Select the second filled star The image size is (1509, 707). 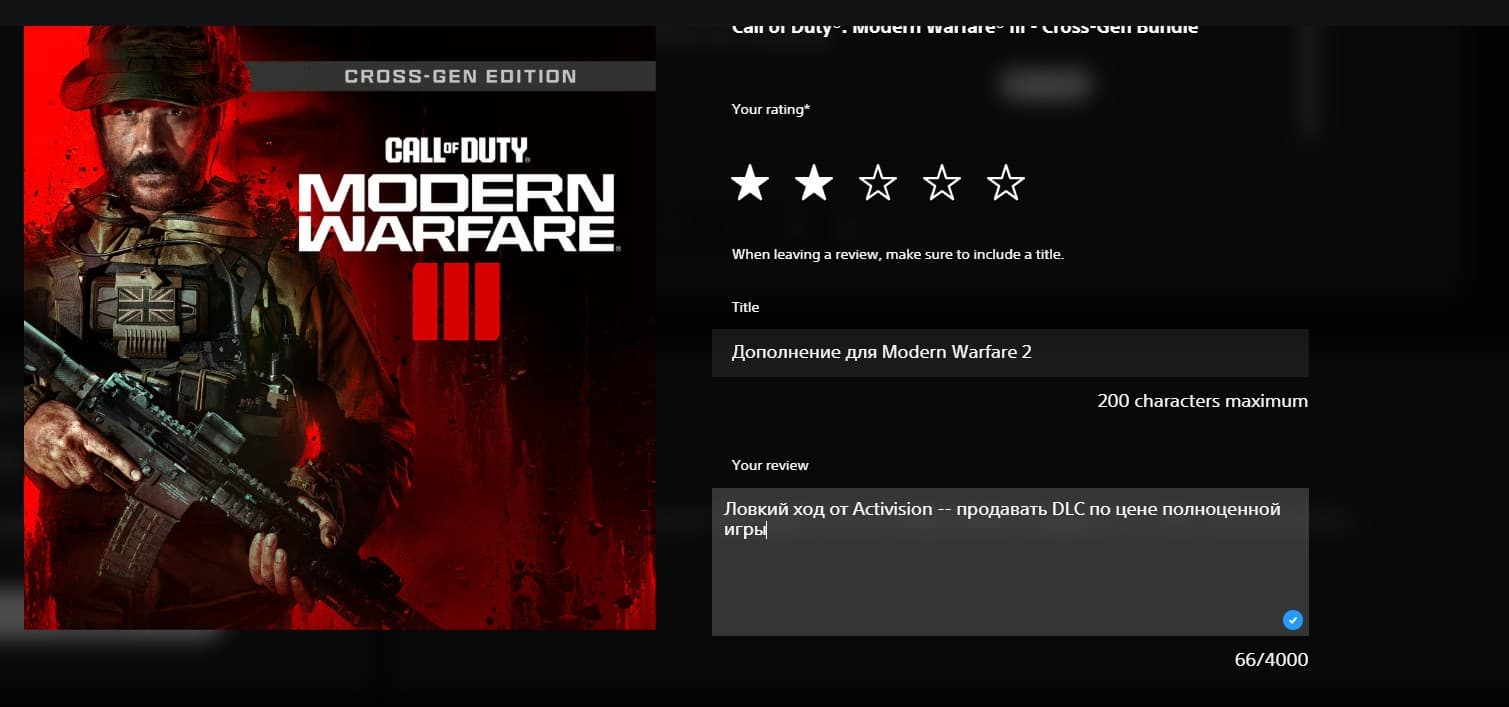click(x=814, y=183)
